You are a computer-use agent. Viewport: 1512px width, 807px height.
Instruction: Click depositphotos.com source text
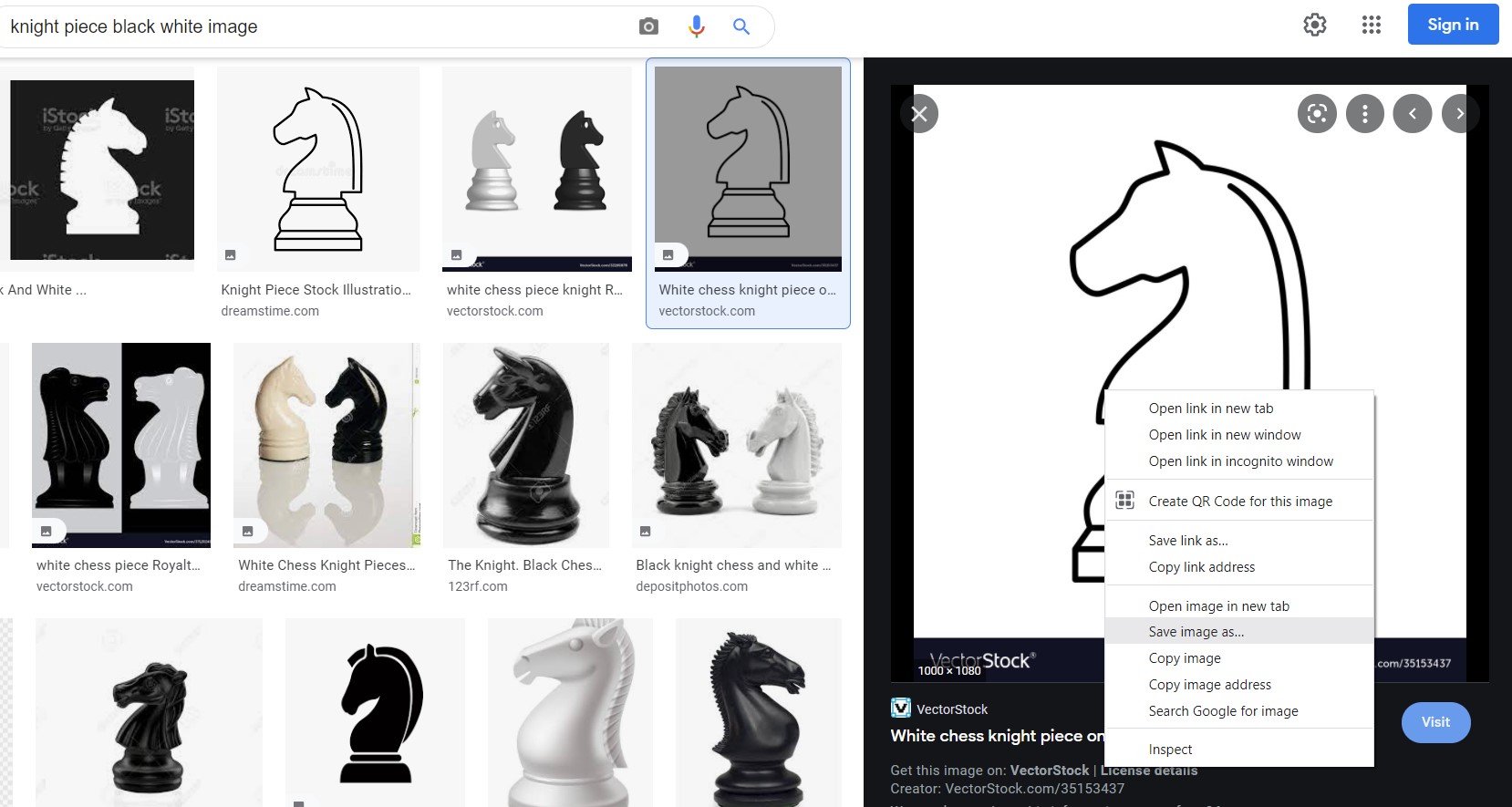(x=691, y=586)
